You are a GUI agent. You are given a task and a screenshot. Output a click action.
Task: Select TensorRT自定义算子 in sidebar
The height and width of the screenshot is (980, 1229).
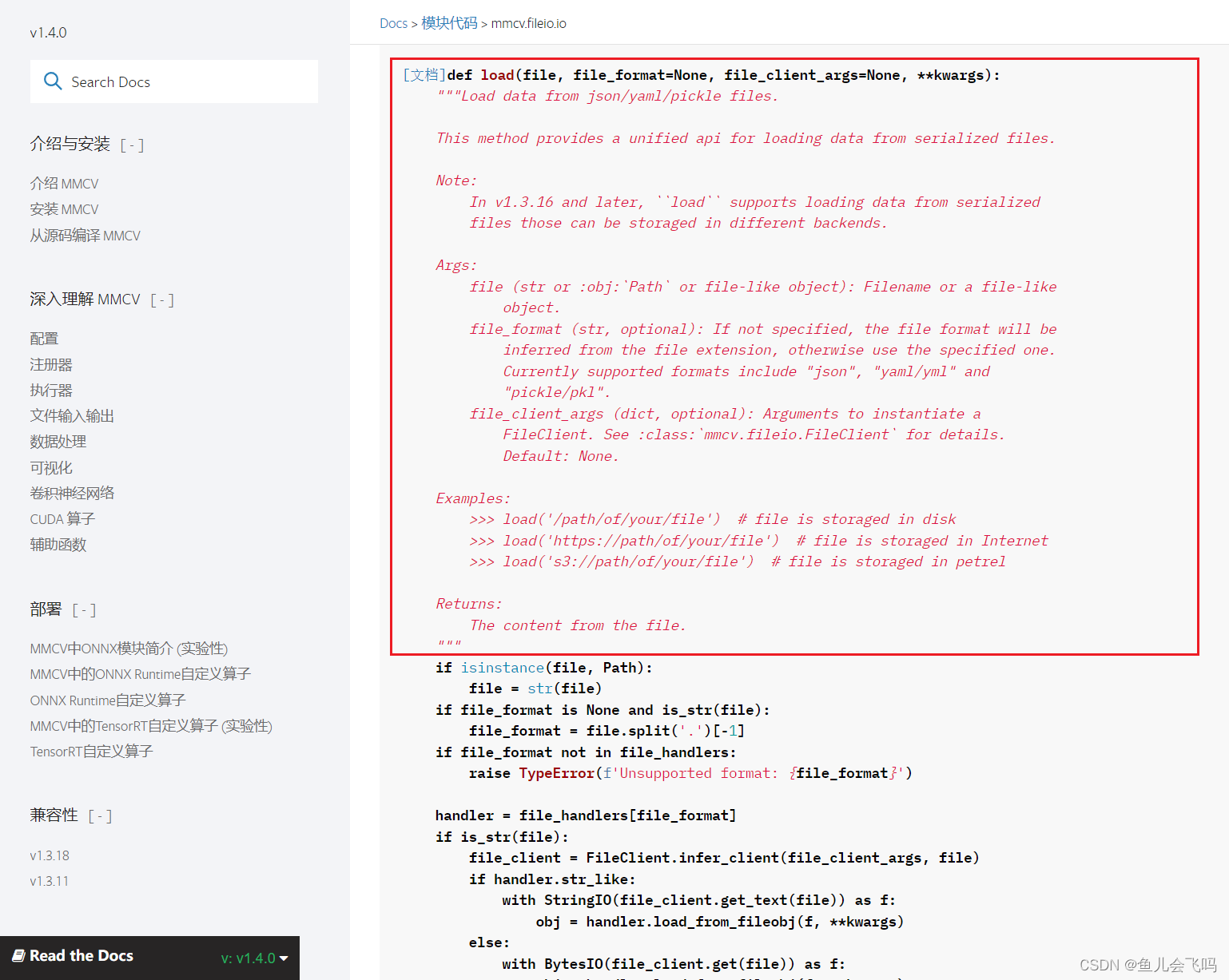point(90,751)
